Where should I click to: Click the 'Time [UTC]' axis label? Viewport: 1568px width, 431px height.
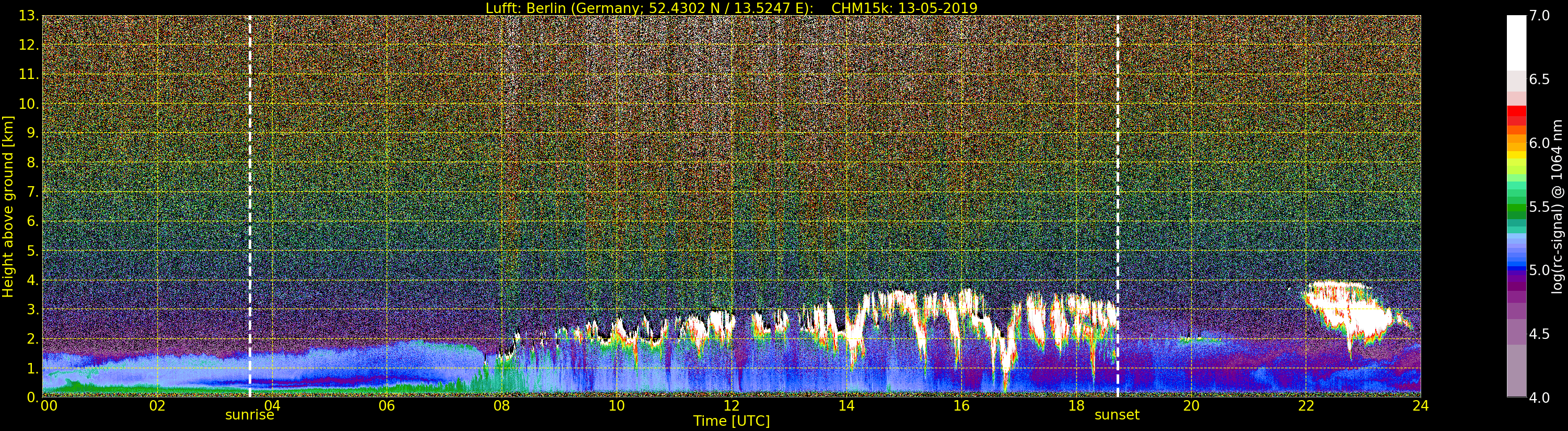(731, 421)
